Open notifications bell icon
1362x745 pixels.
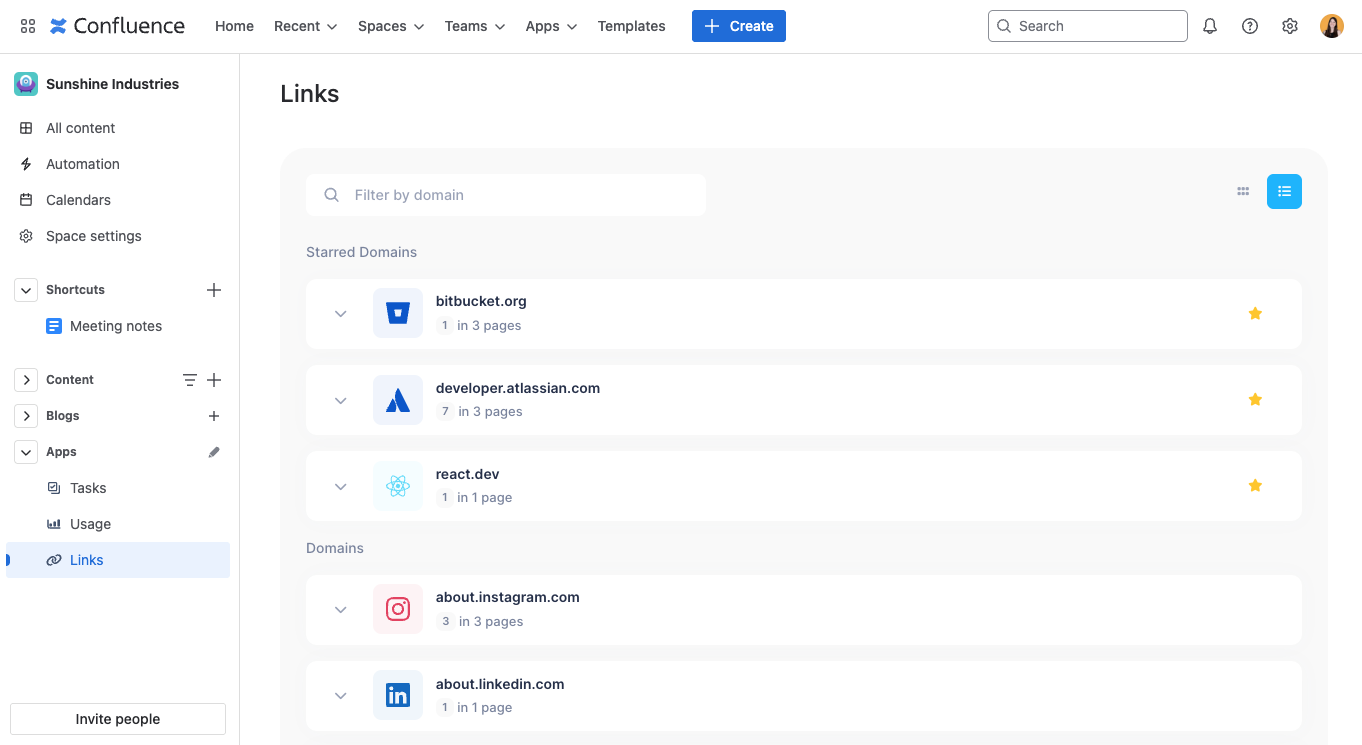point(1209,26)
